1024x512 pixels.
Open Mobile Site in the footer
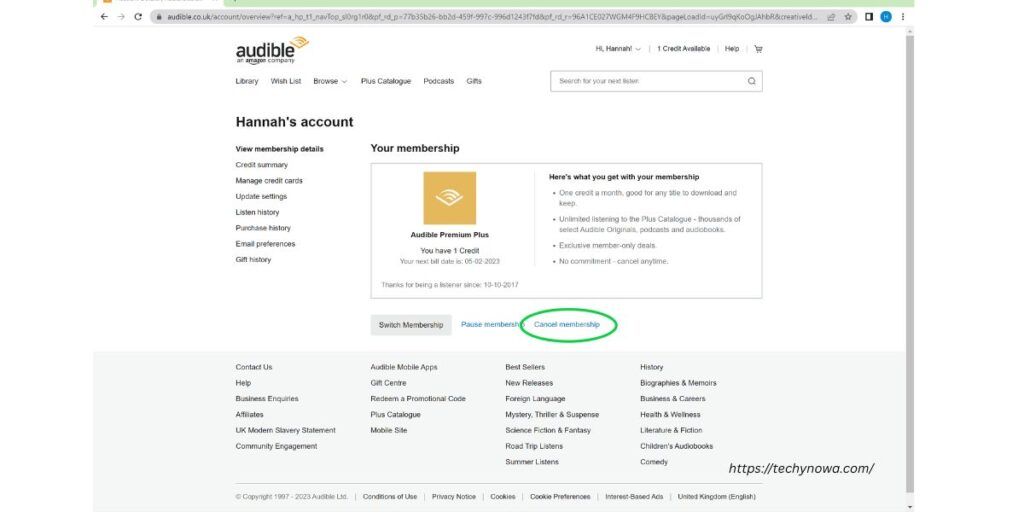pyautogui.click(x=389, y=430)
